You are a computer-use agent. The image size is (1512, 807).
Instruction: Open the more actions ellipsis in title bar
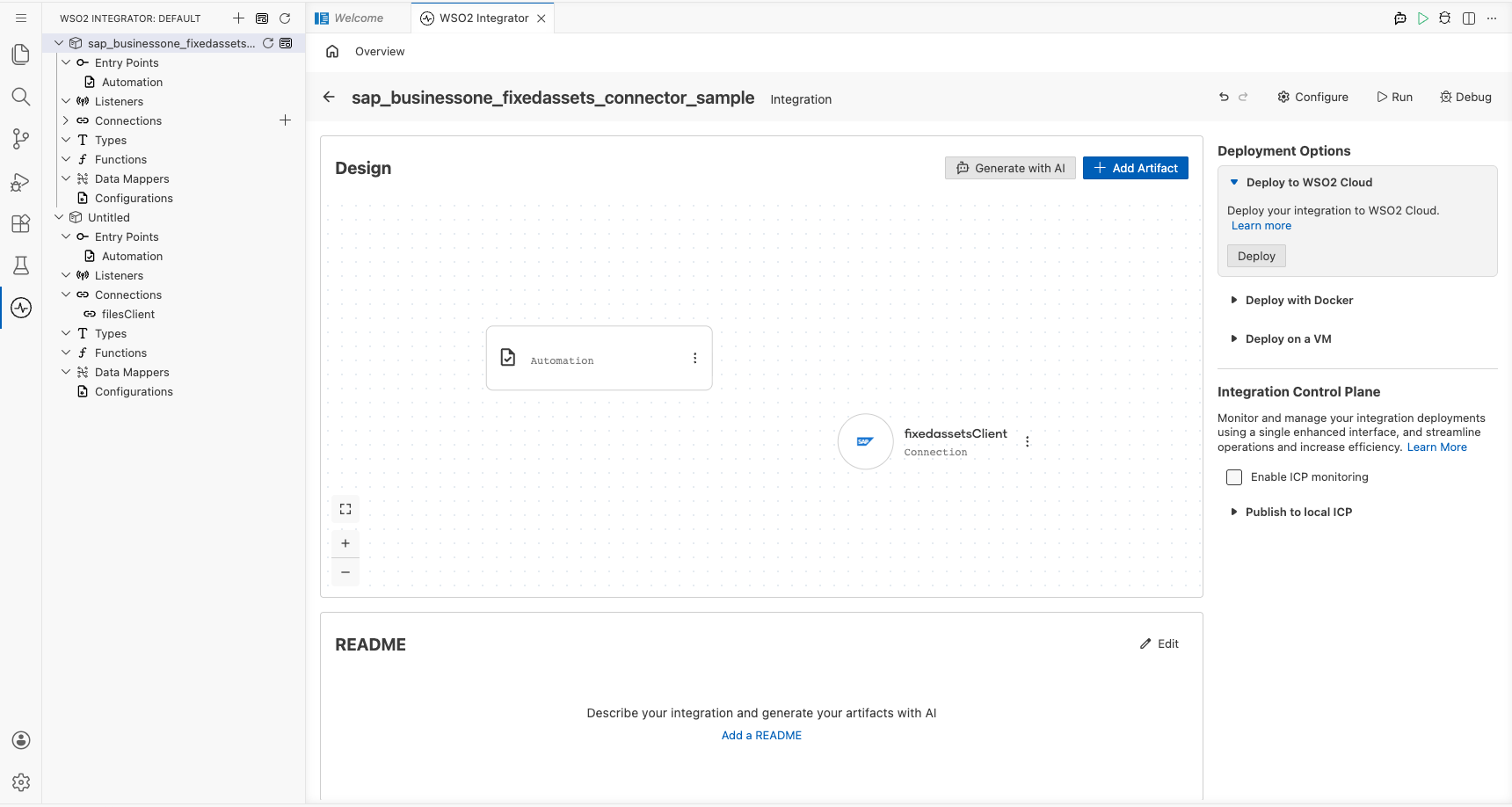click(1492, 18)
